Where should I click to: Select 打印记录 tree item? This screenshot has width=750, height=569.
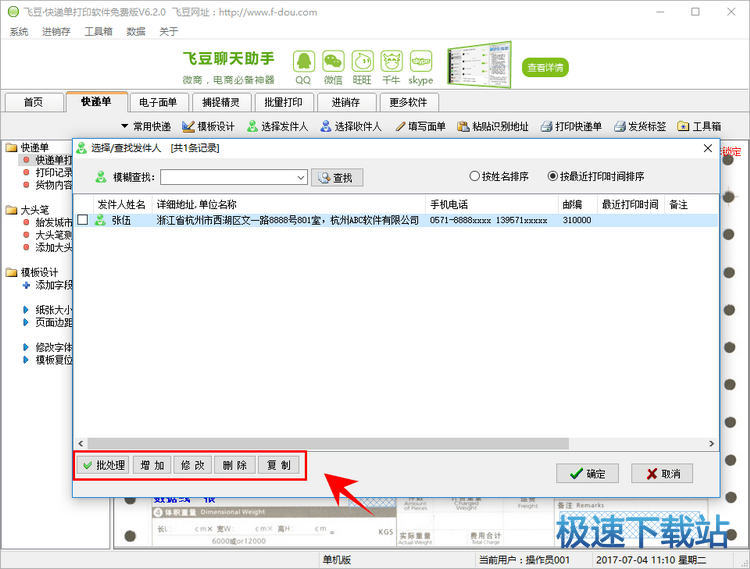[x=47, y=172]
